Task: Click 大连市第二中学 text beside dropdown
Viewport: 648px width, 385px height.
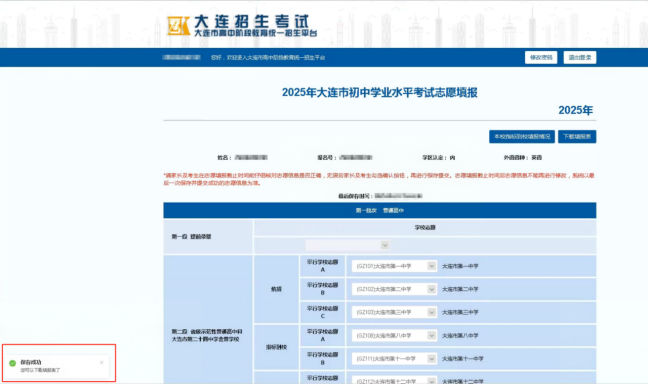Action: pos(460,290)
